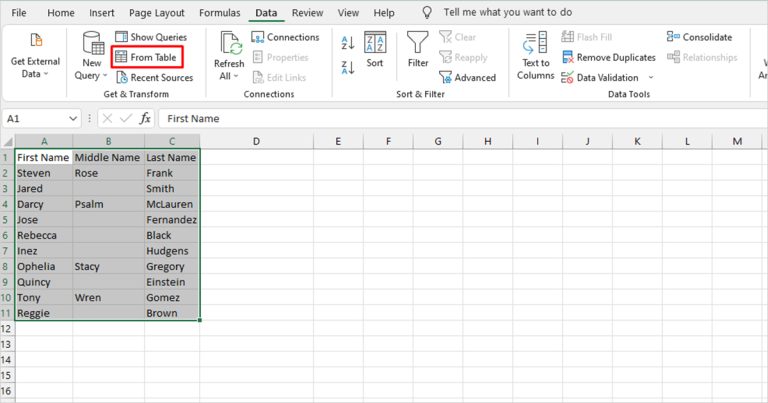
Task: Switch to the Insert tab
Action: 101,13
